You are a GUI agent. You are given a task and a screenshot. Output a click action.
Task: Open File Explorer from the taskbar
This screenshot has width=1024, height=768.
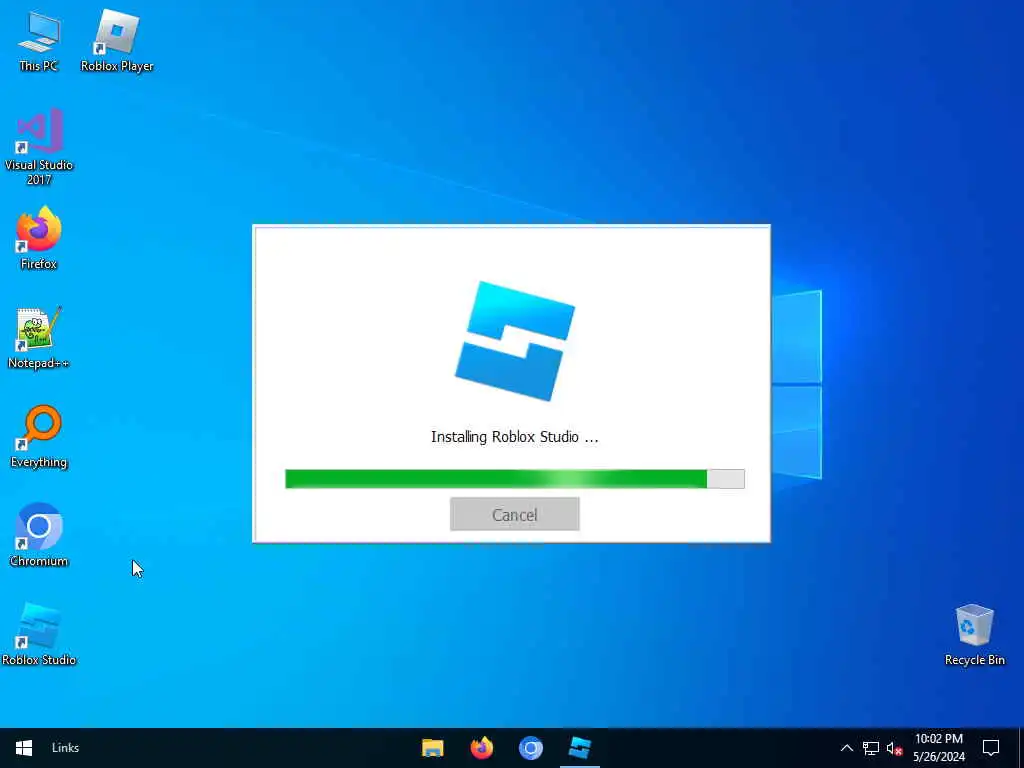coord(432,748)
